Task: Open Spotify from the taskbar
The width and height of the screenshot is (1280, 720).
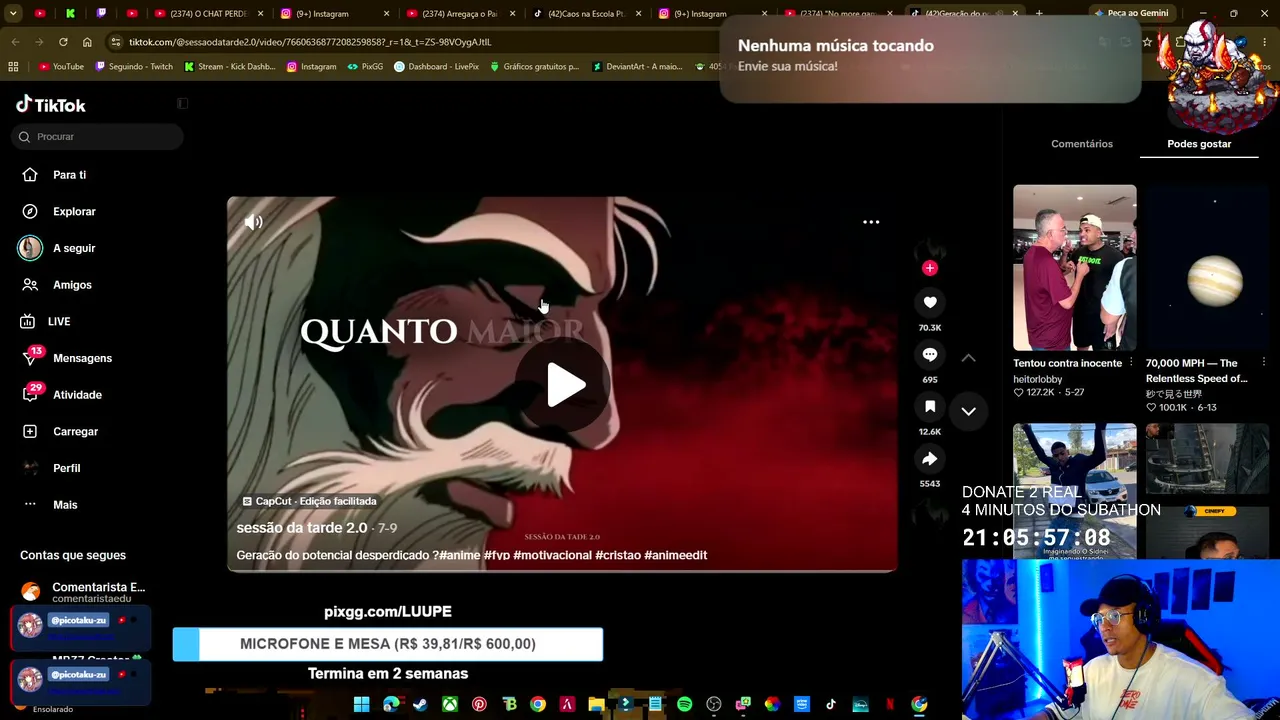Action: coord(684,705)
